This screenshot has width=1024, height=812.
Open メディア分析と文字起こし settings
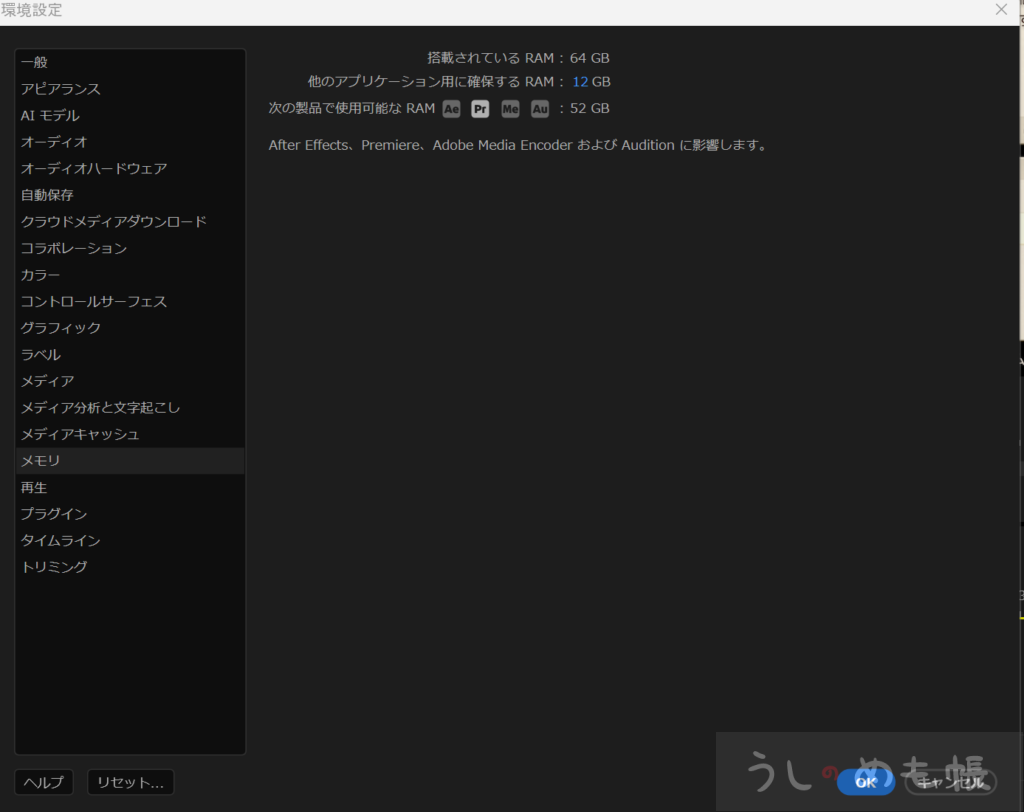click(x=101, y=408)
